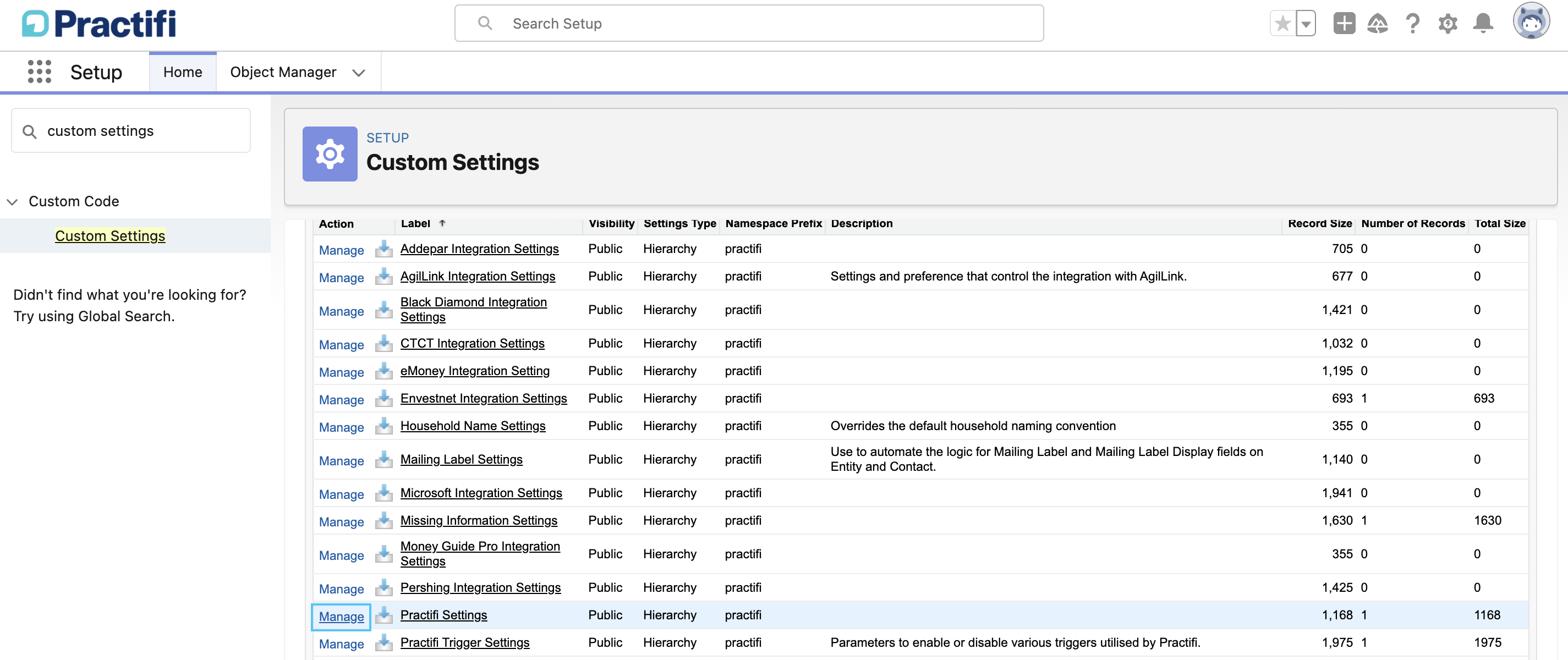The height and width of the screenshot is (660, 1568).
Task: Select Custom Settings in sidebar tree
Action: 110,236
